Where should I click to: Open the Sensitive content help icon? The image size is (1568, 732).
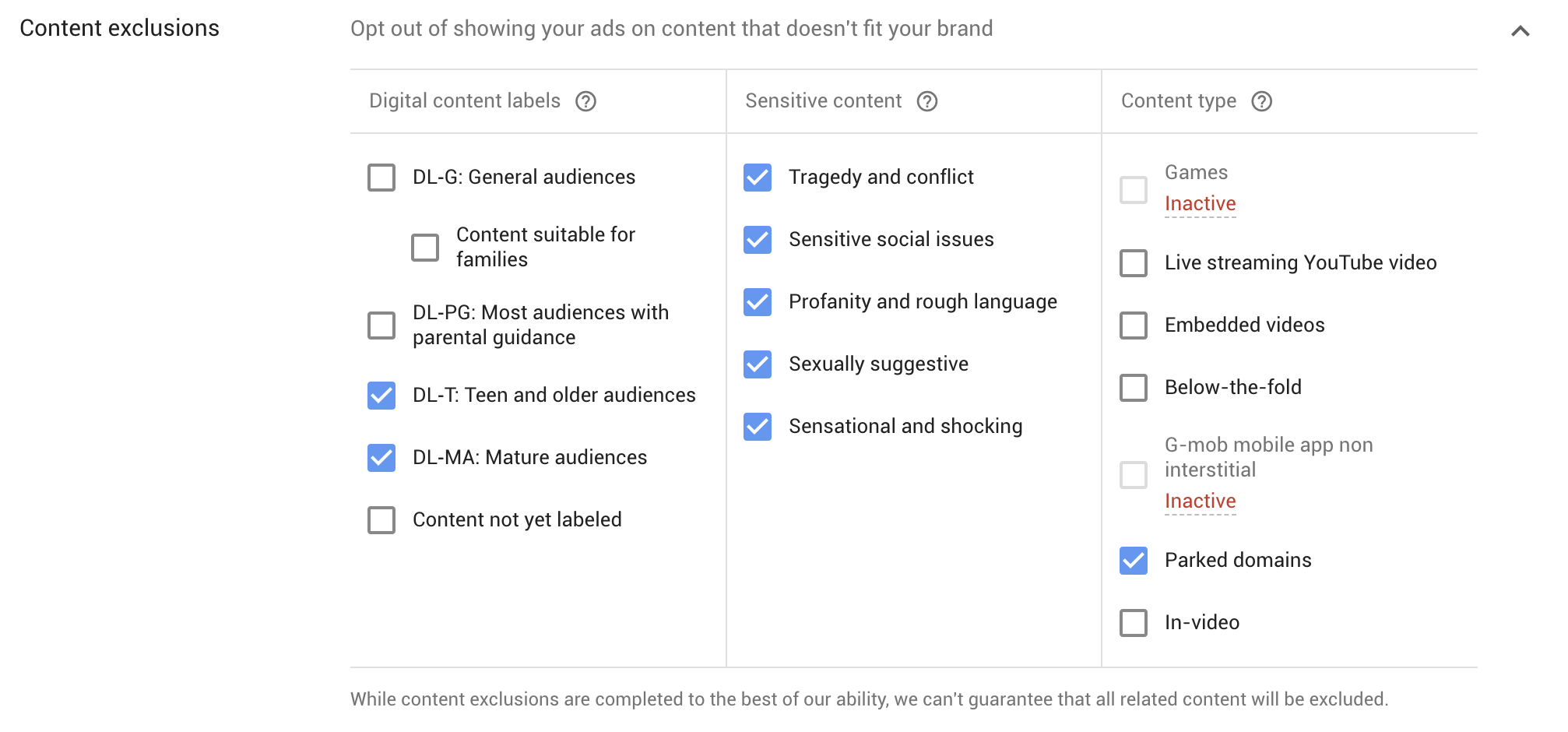point(926,100)
